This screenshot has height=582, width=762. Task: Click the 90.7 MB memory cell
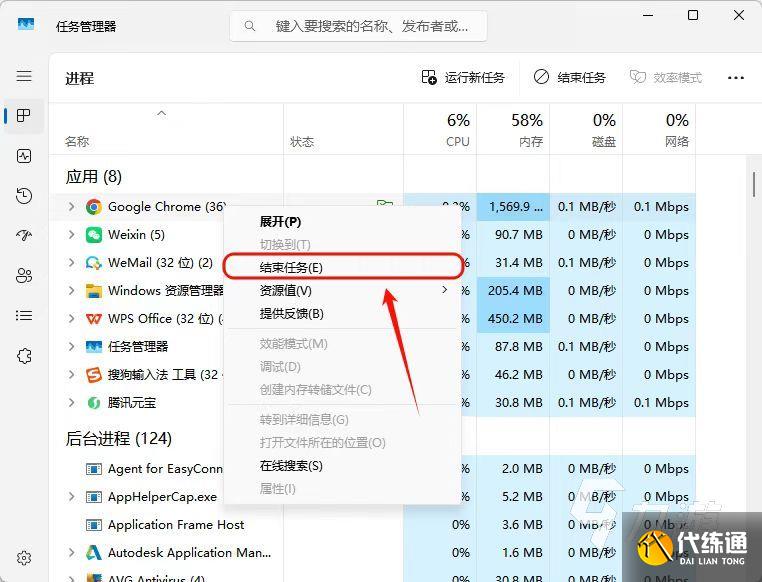[513, 235]
